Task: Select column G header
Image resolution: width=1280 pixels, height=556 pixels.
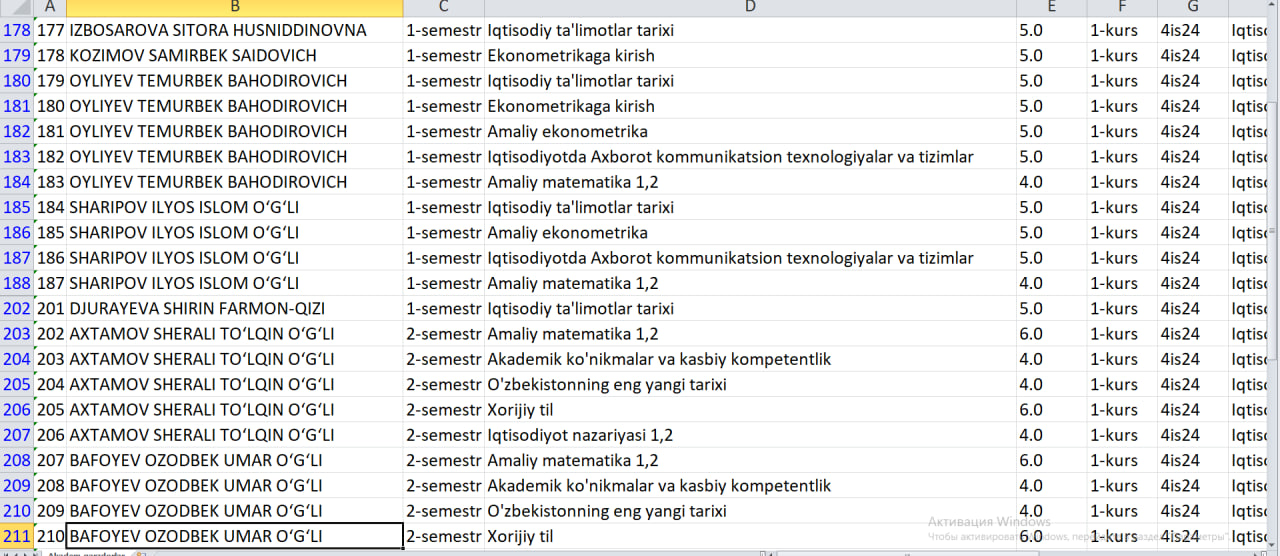Action: click(1193, 8)
